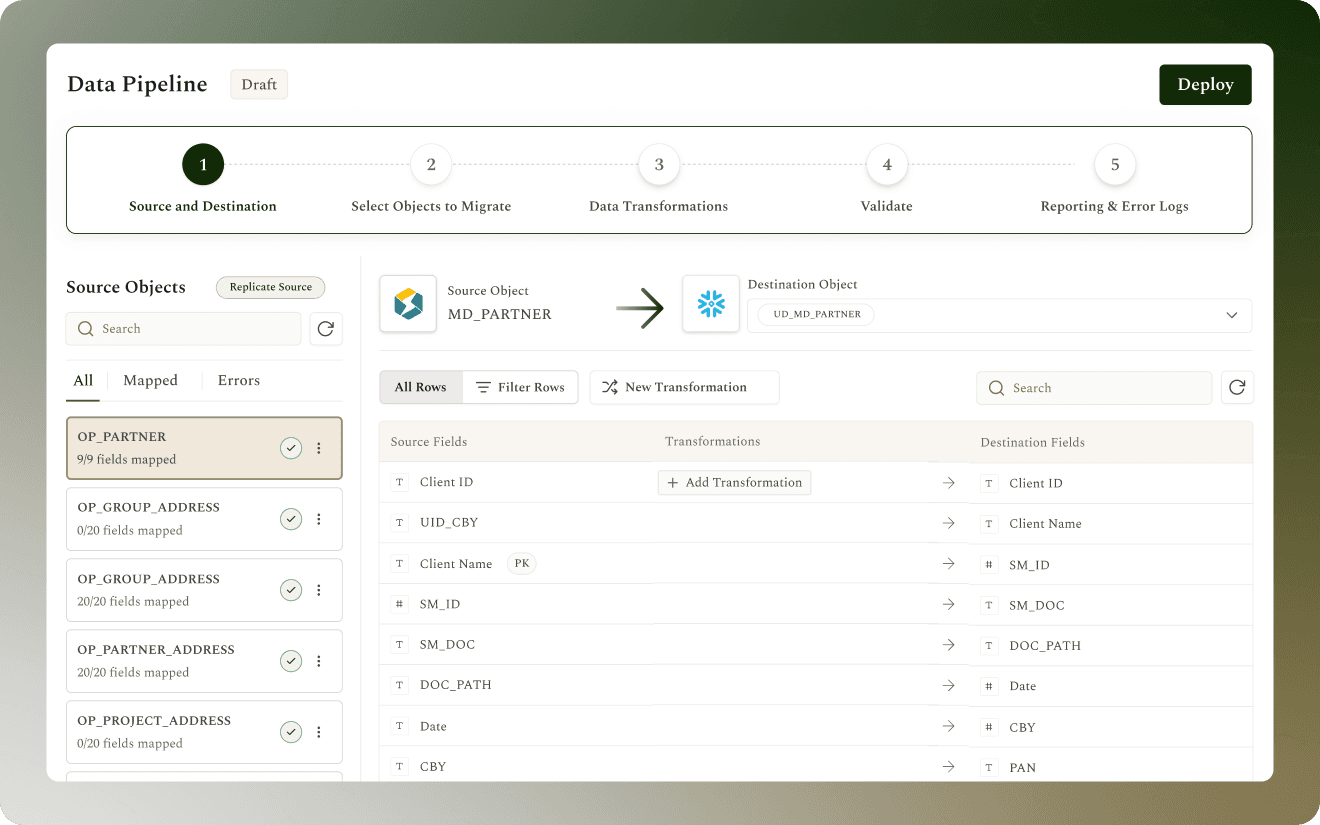1320x825 pixels.
Task: Click the refresh icon beside Source Objects search
Action: click(326, 328)
